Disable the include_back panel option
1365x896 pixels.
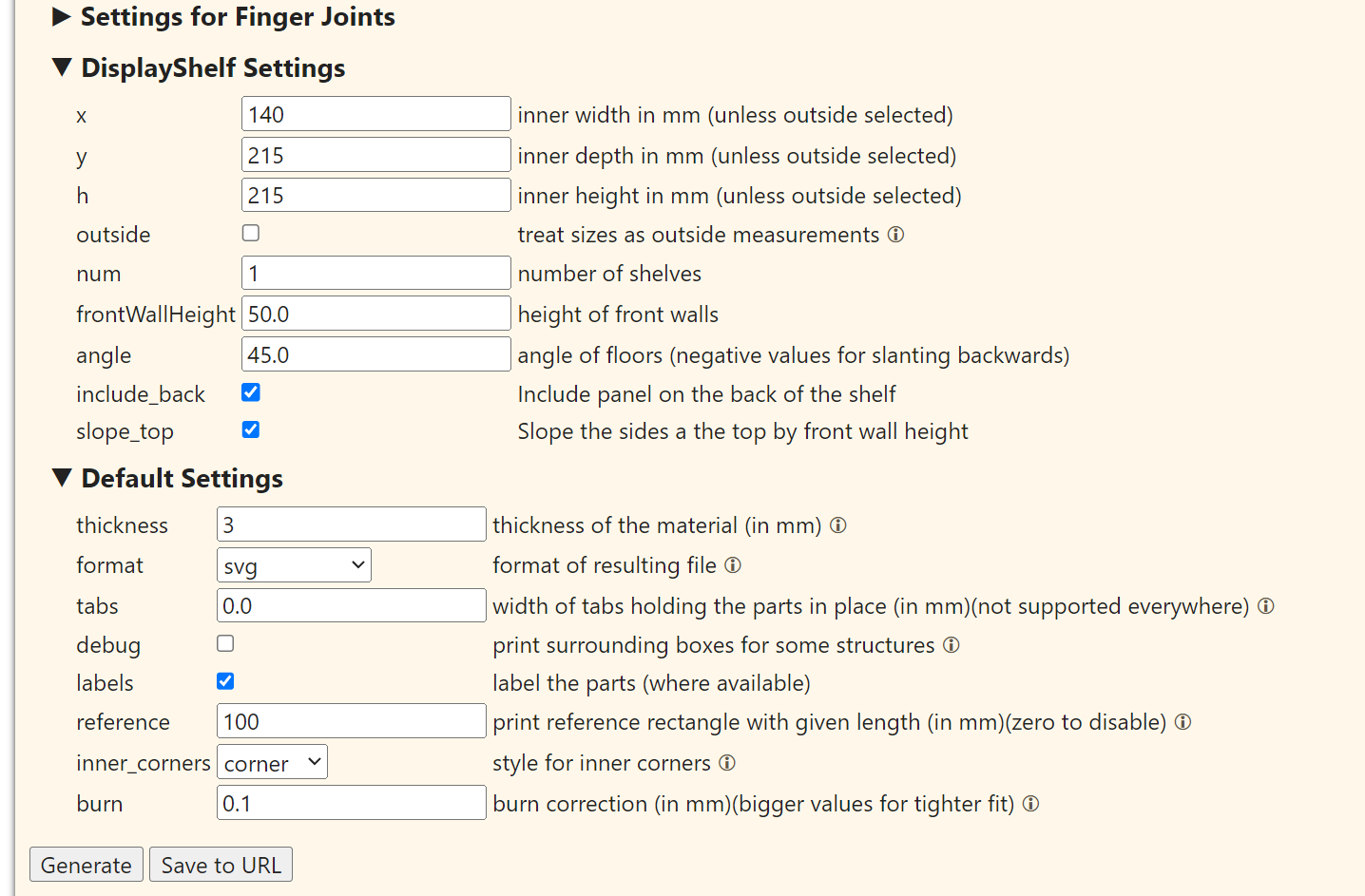[250, 391]
